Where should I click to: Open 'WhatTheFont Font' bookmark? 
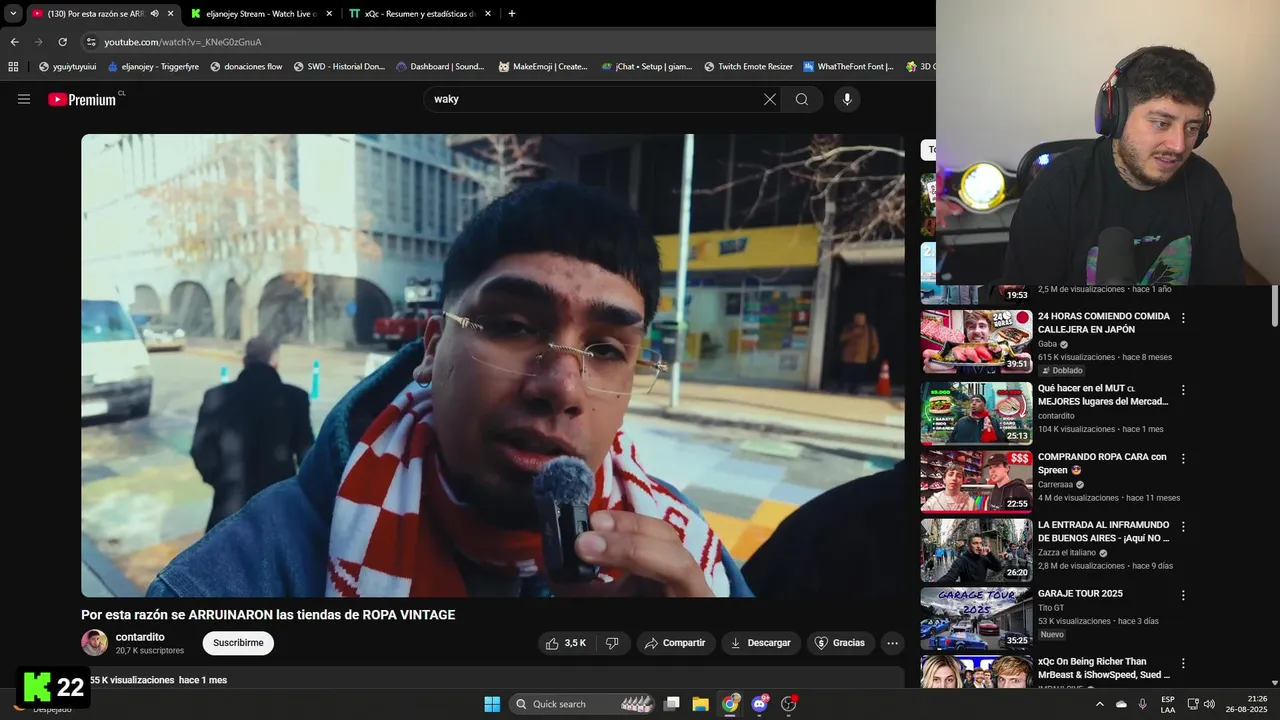pos(849,67)
